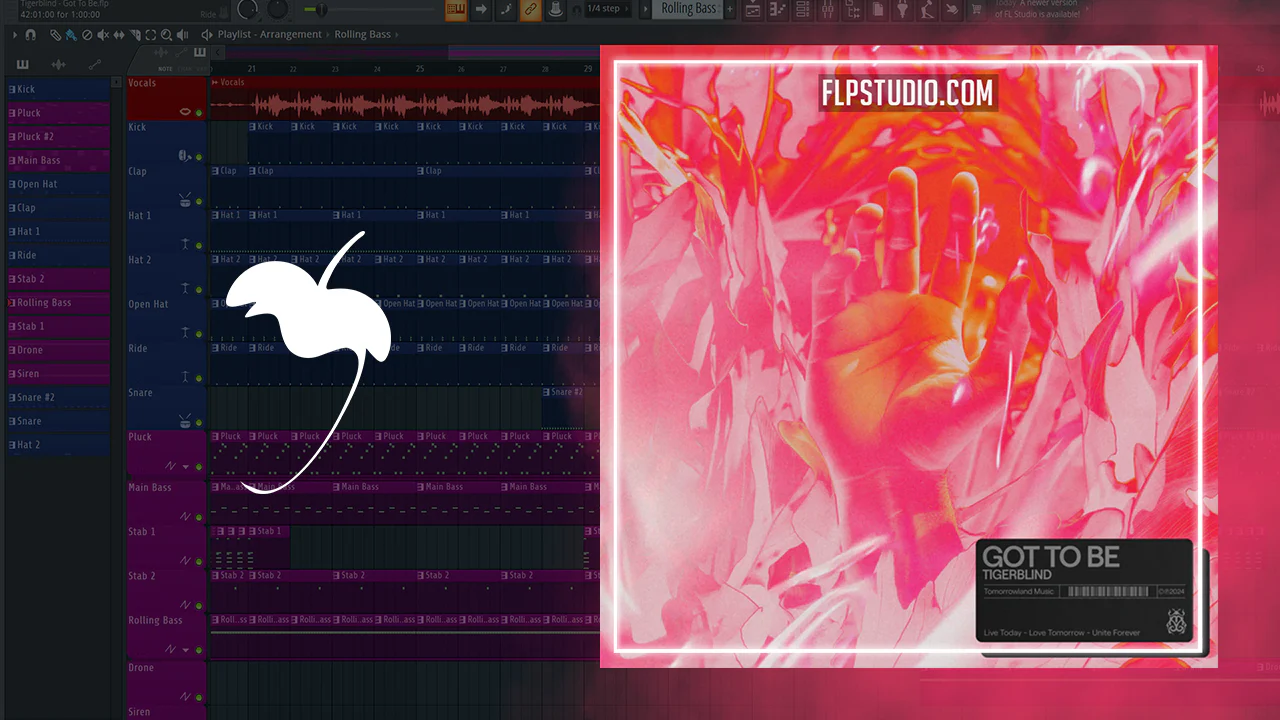Select the pencil draw tool
Image resolution: width=1280 pixels, height=720 pixels.
tap(56, 35)
